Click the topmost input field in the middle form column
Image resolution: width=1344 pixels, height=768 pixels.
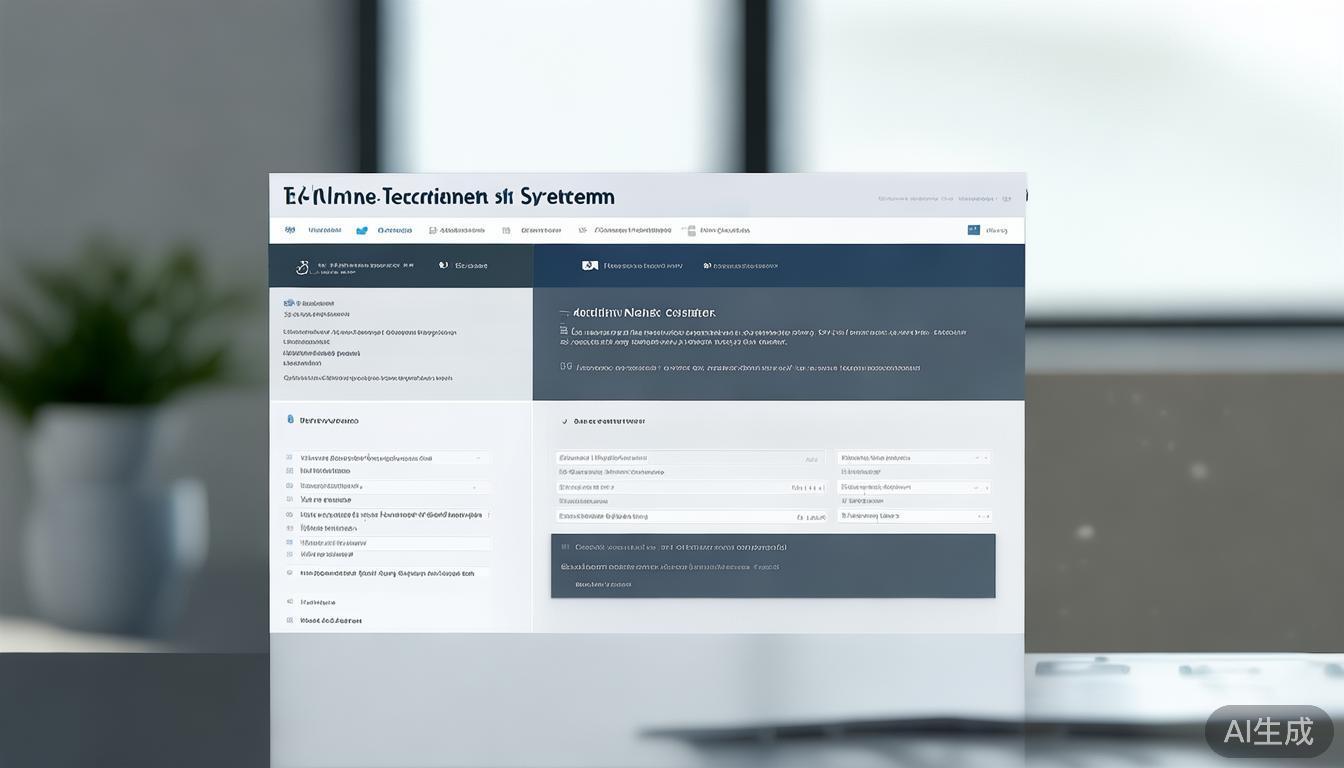point(691,458)
